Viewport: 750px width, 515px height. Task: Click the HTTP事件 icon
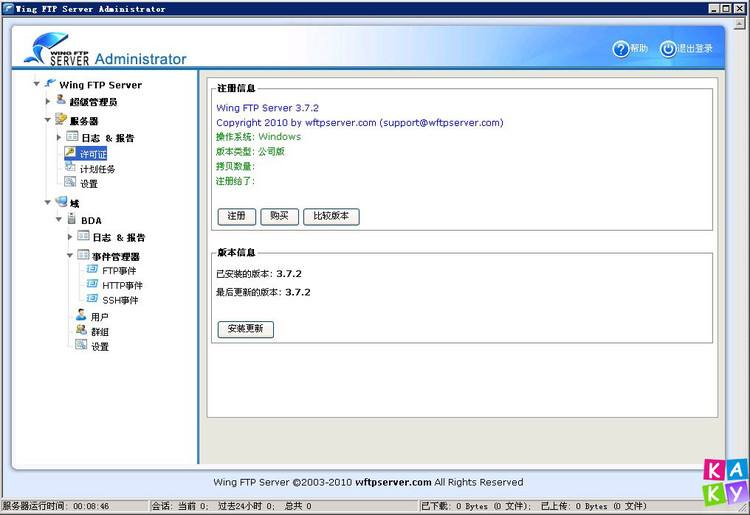tap(92, 285)
